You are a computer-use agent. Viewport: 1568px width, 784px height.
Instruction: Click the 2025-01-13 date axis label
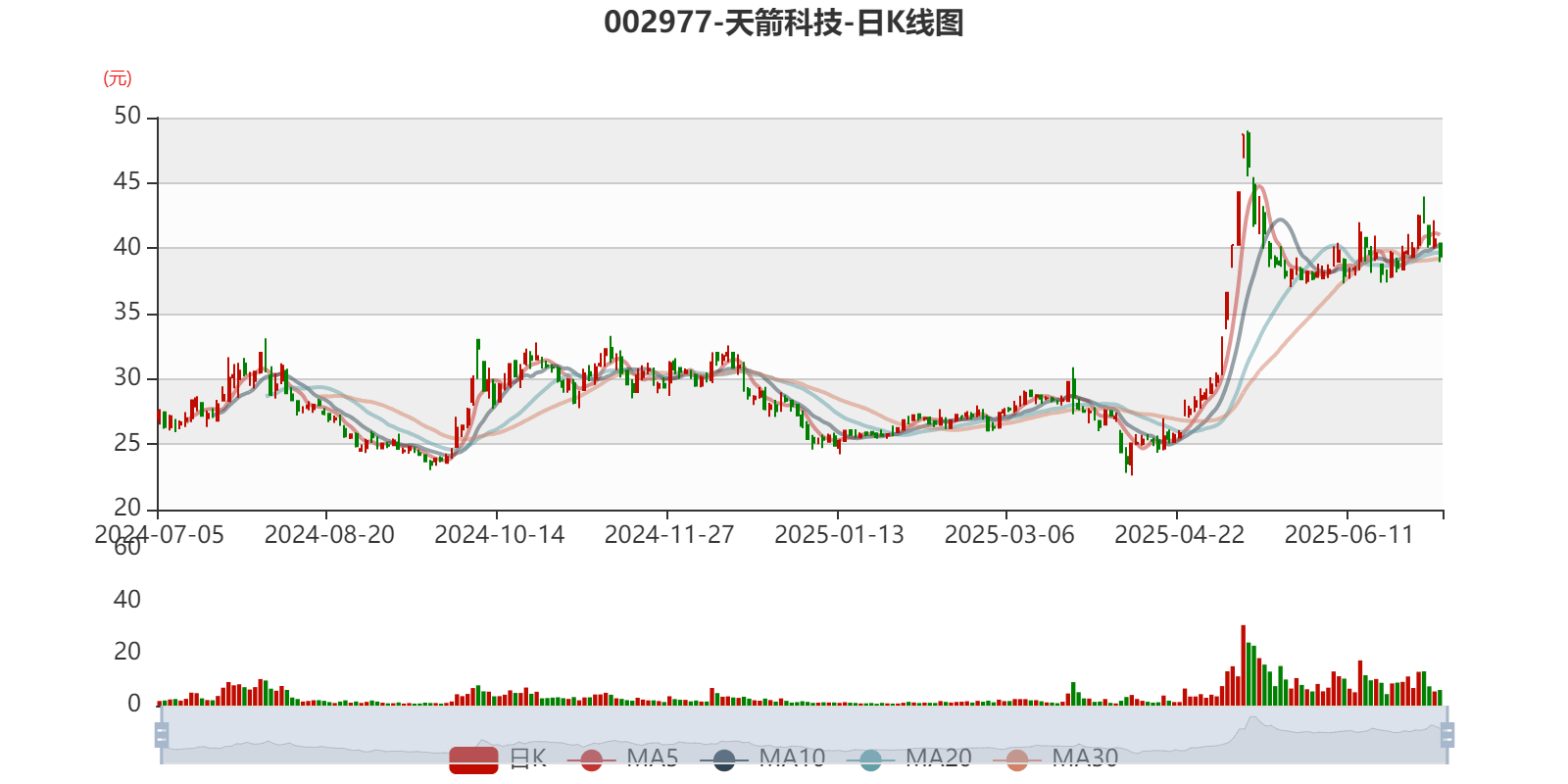click(x=839, y=535)
